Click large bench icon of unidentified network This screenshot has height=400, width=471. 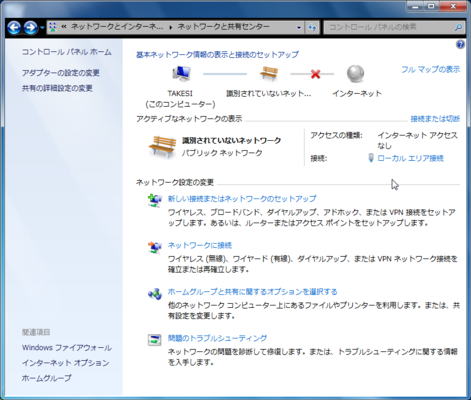(x=162, y=147)
